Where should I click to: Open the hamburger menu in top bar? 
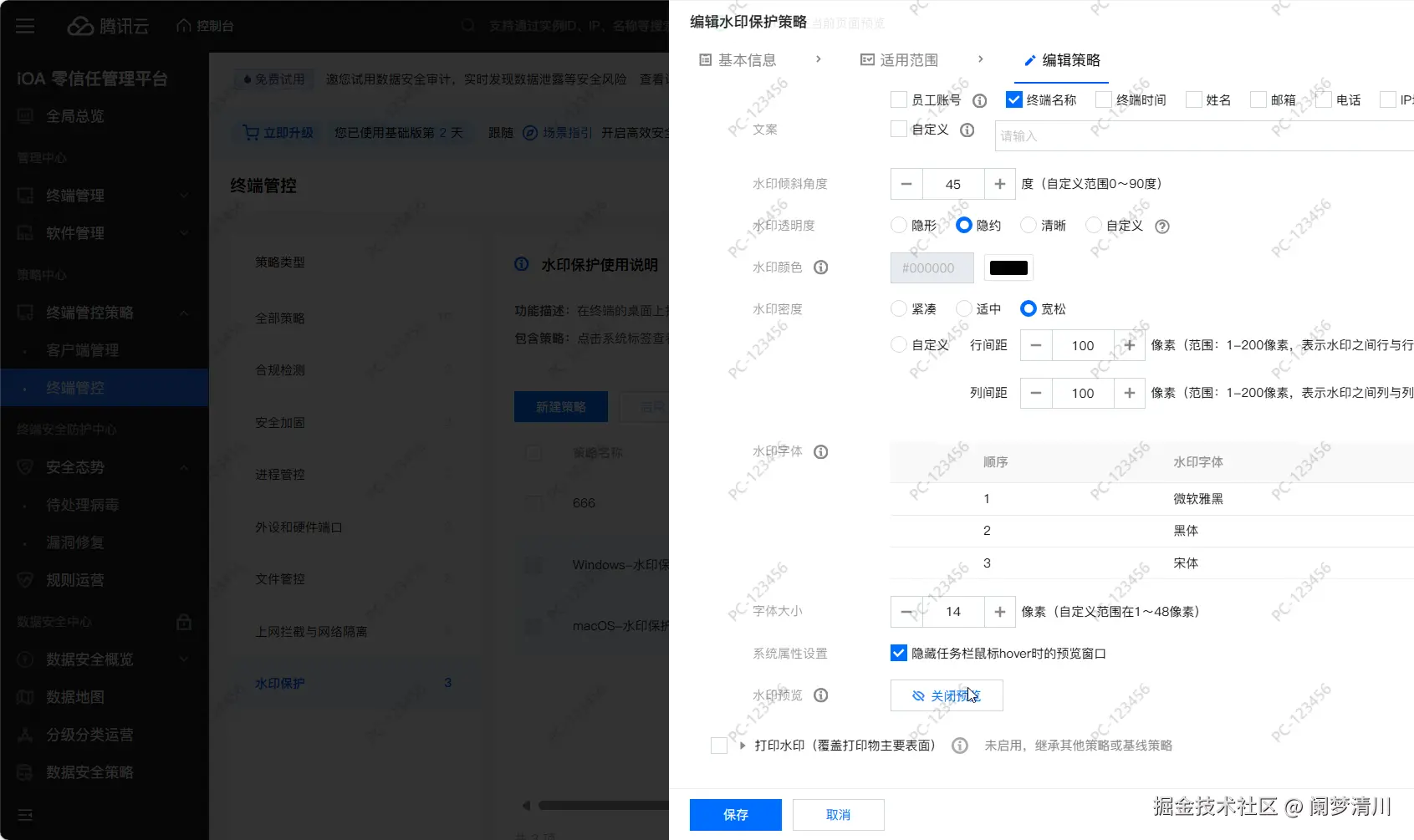pos(25,26)
